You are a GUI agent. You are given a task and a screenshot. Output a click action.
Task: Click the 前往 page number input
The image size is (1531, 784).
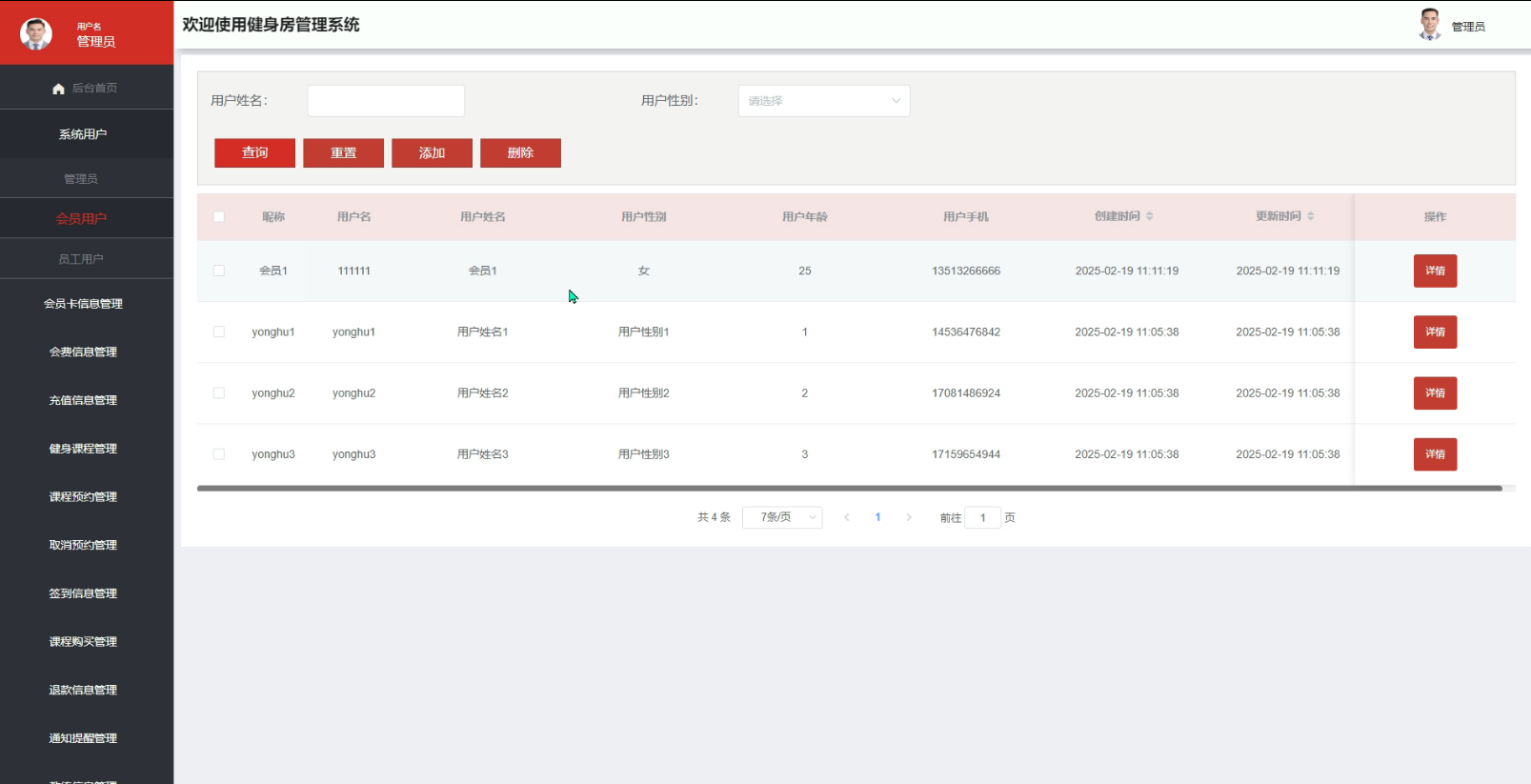982,517
